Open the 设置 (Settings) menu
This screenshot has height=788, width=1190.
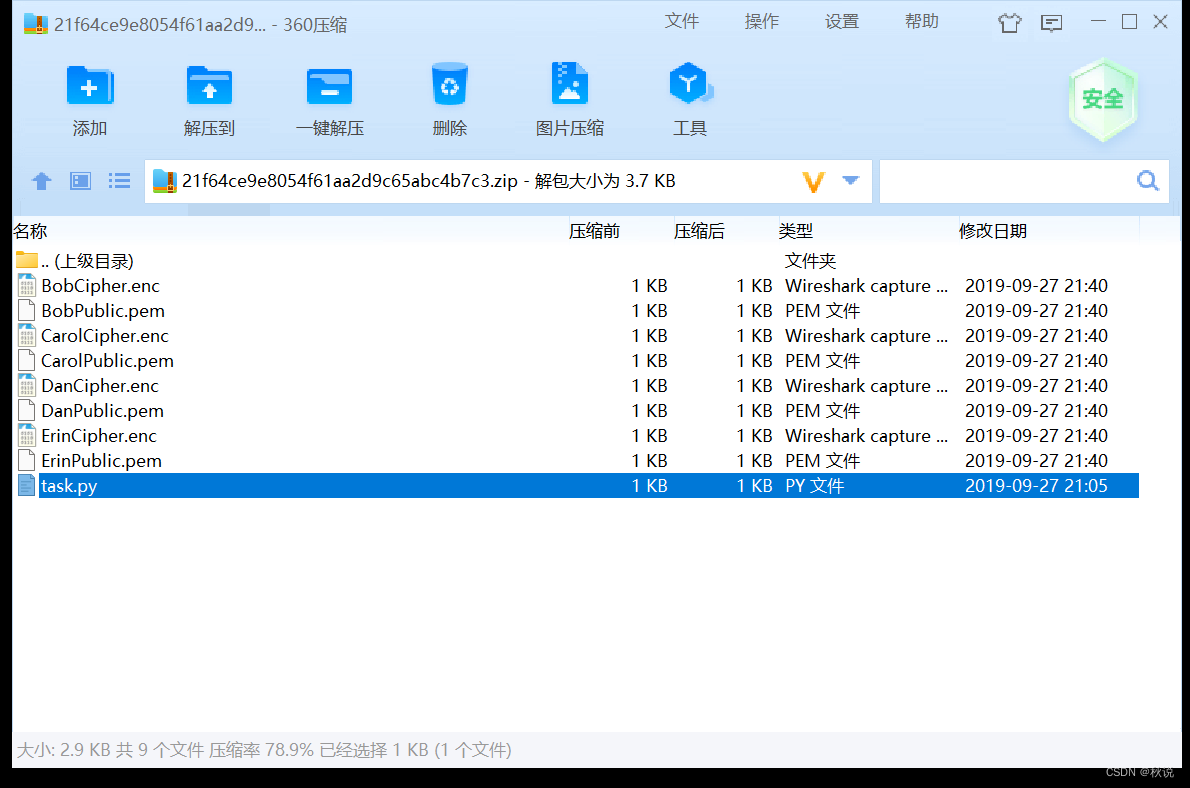[x=841, y=21]
